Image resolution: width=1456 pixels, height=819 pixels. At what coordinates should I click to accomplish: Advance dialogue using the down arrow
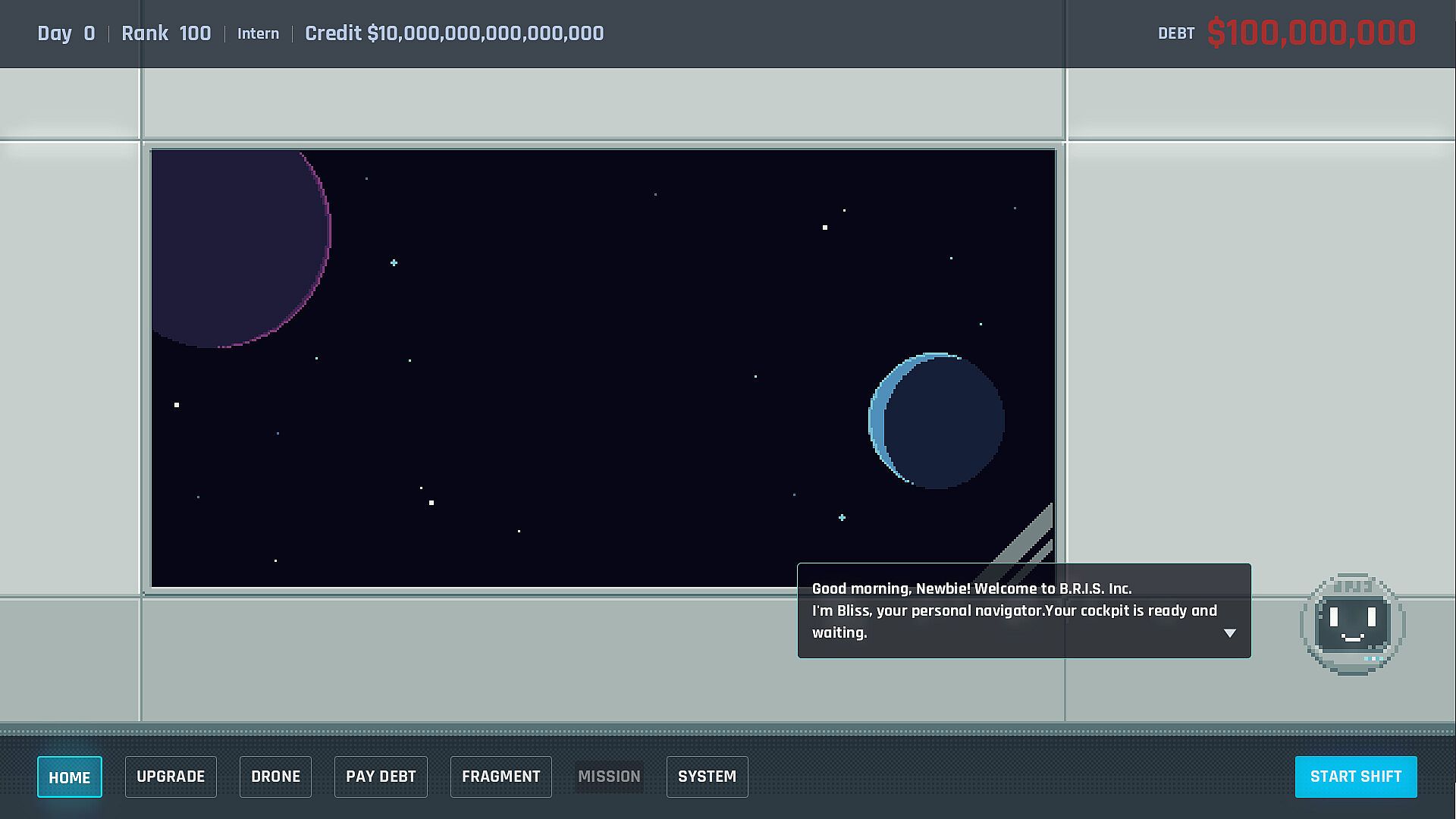1229,632
